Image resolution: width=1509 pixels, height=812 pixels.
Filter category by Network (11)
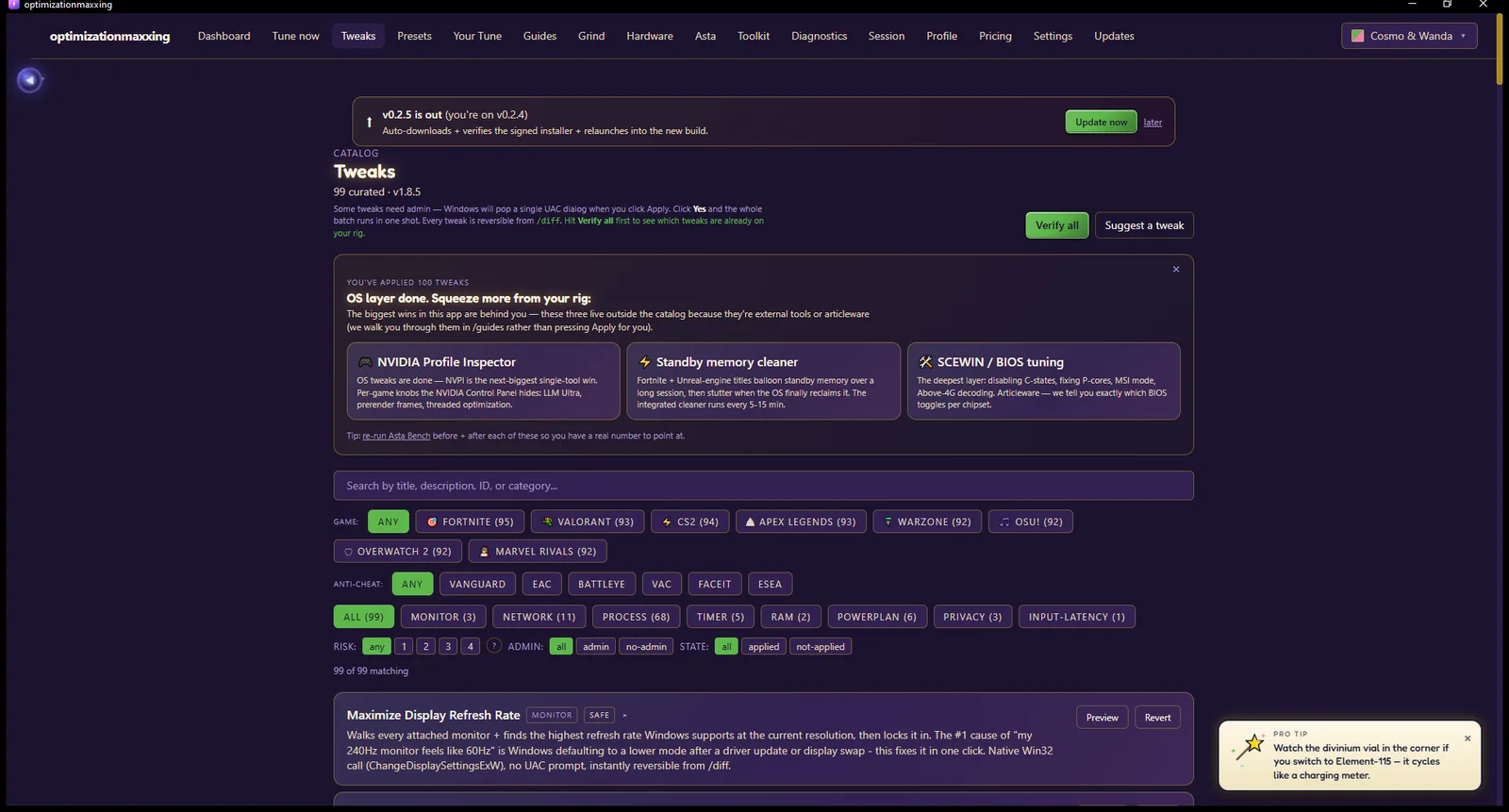coord(539,617)
